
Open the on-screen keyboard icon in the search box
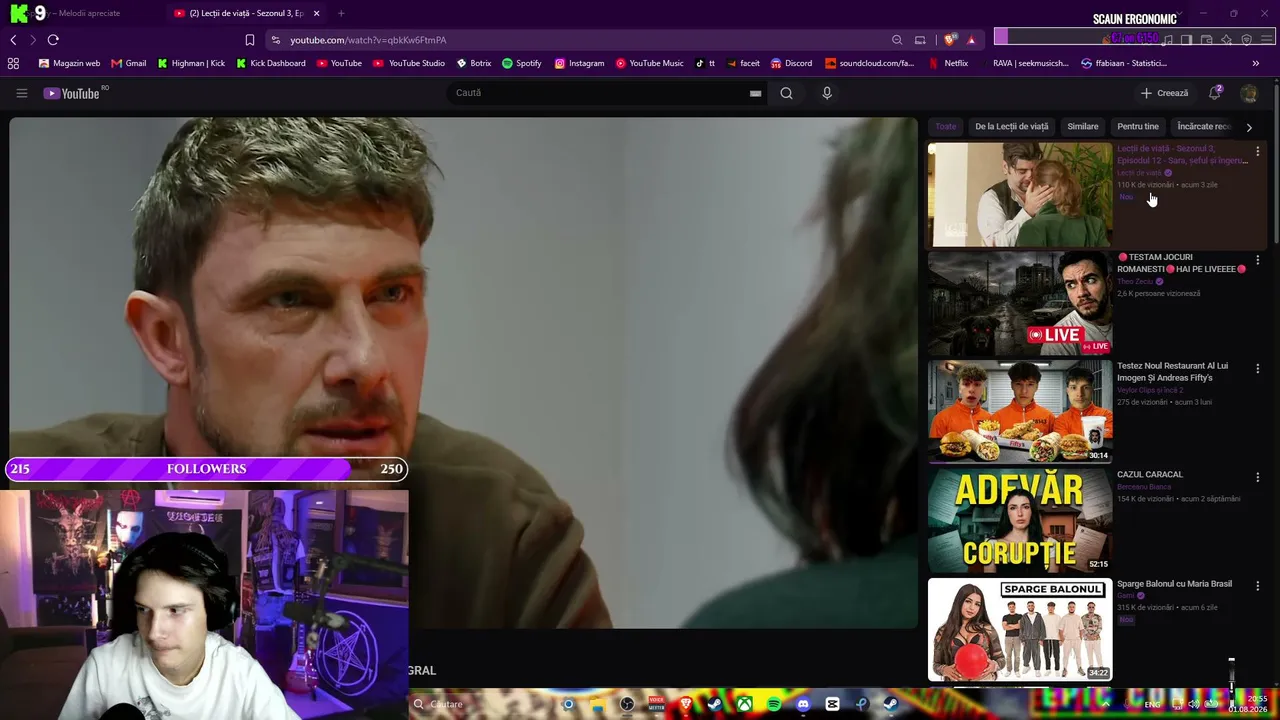(755, 93)
